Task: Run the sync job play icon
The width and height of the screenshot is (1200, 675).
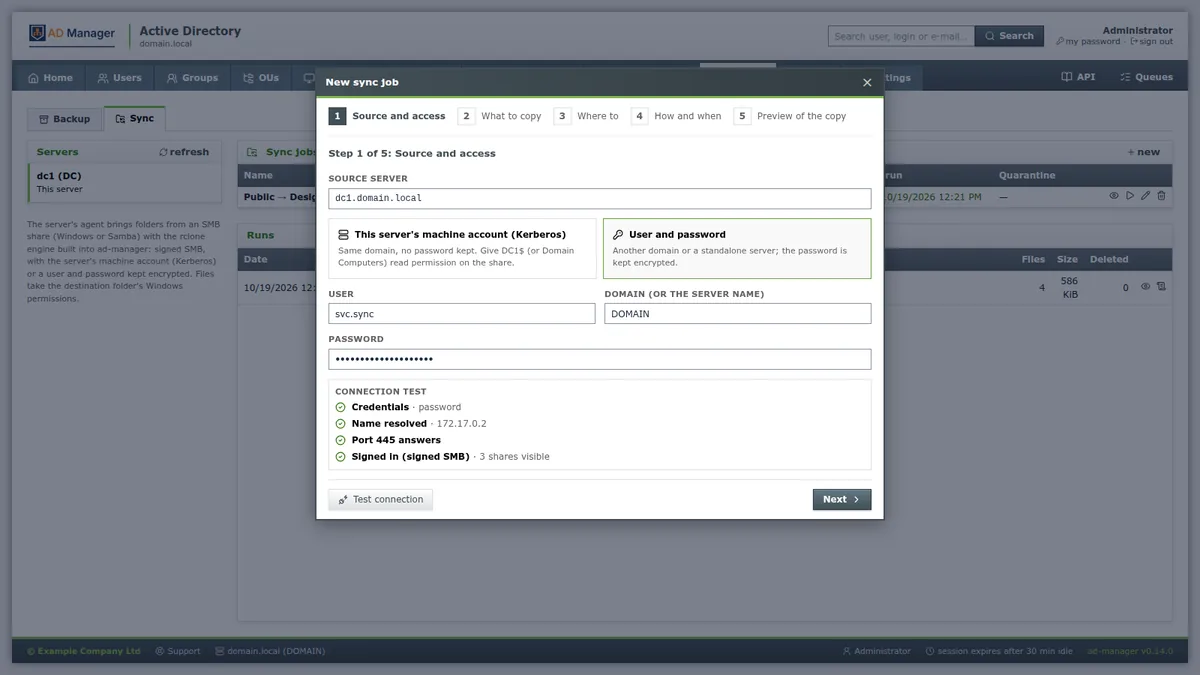Action: 1130,196
